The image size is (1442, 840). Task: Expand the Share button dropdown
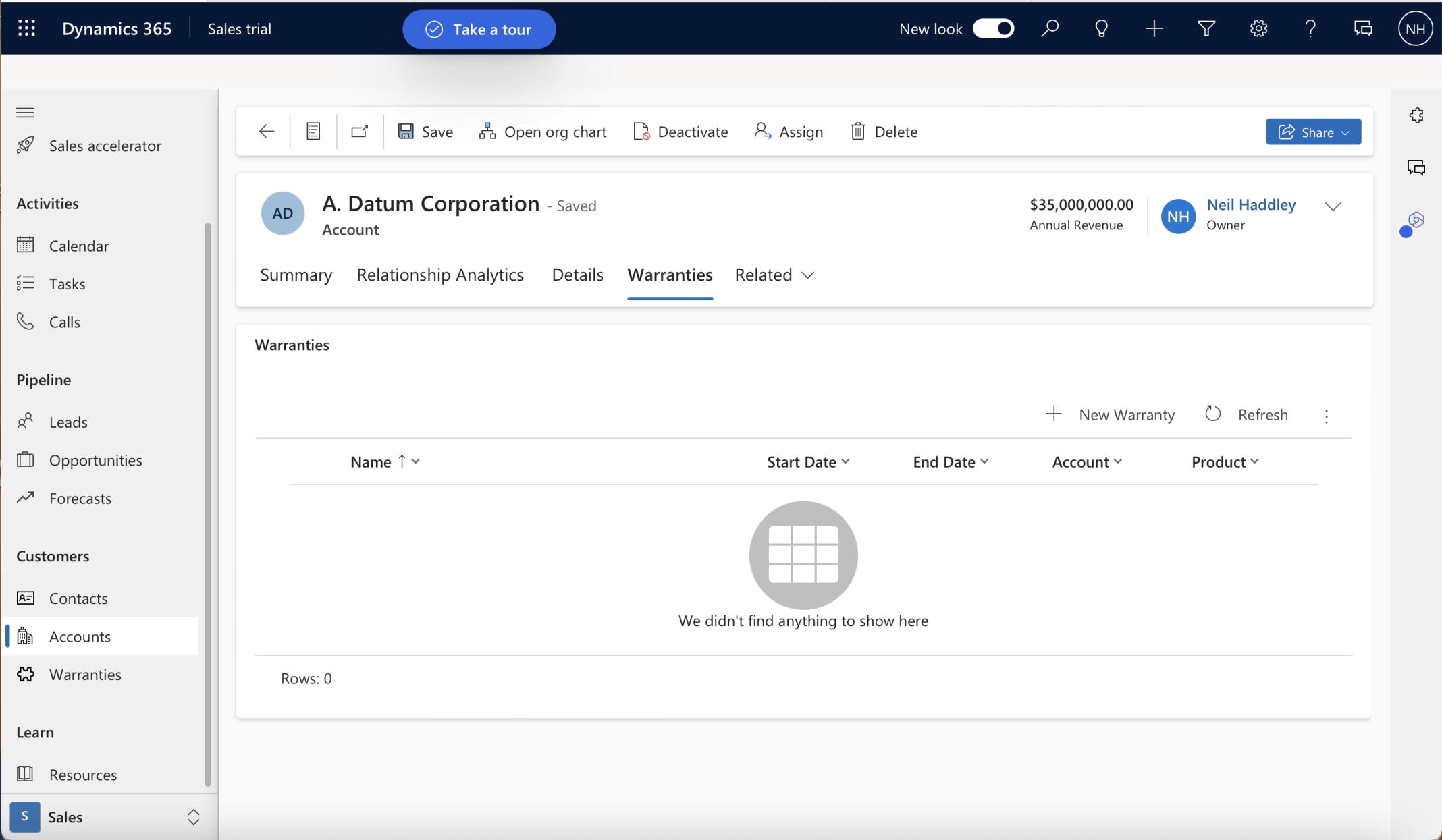(x=1345, y=132)
